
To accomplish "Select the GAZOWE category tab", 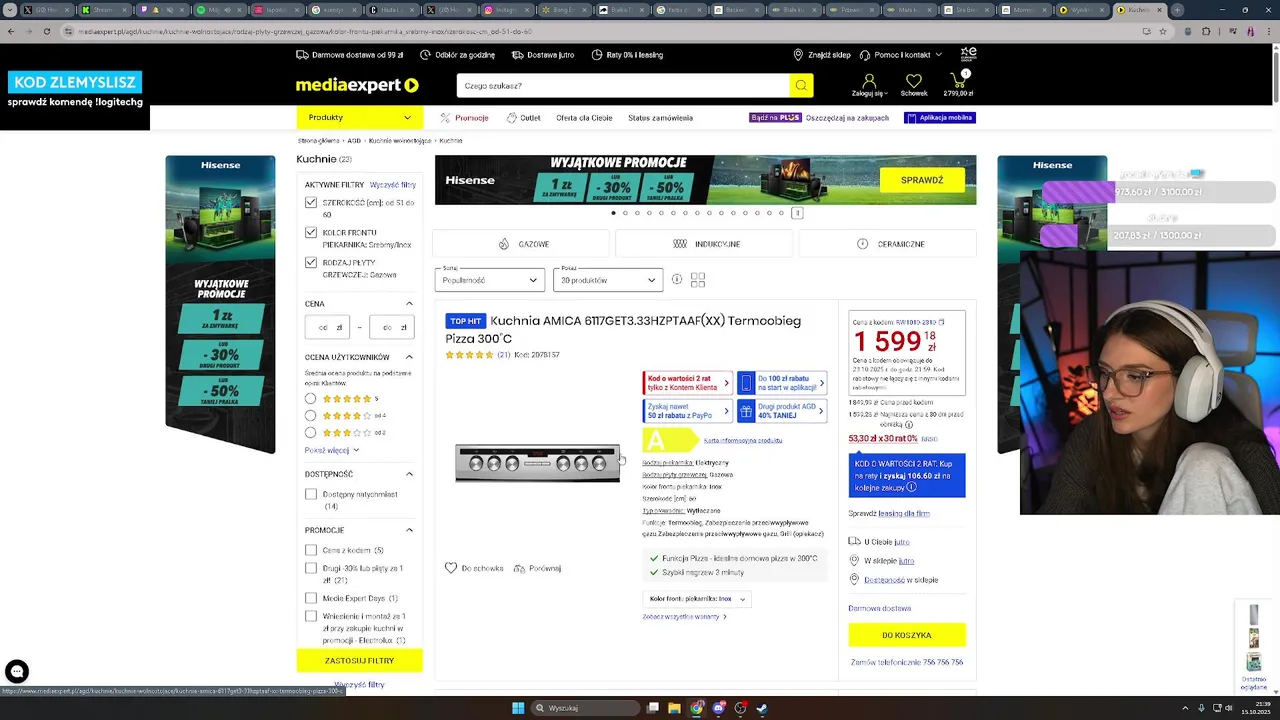I will pos(521,244).
